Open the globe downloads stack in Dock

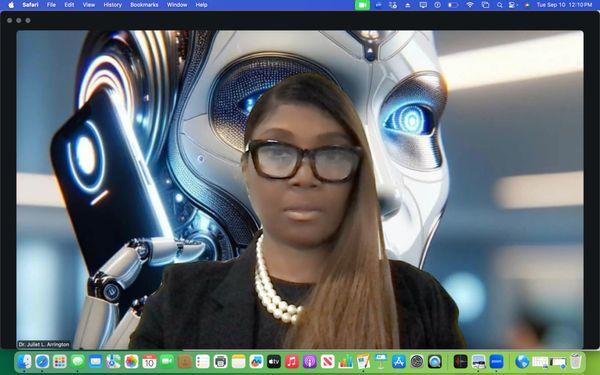pos(522,361)
